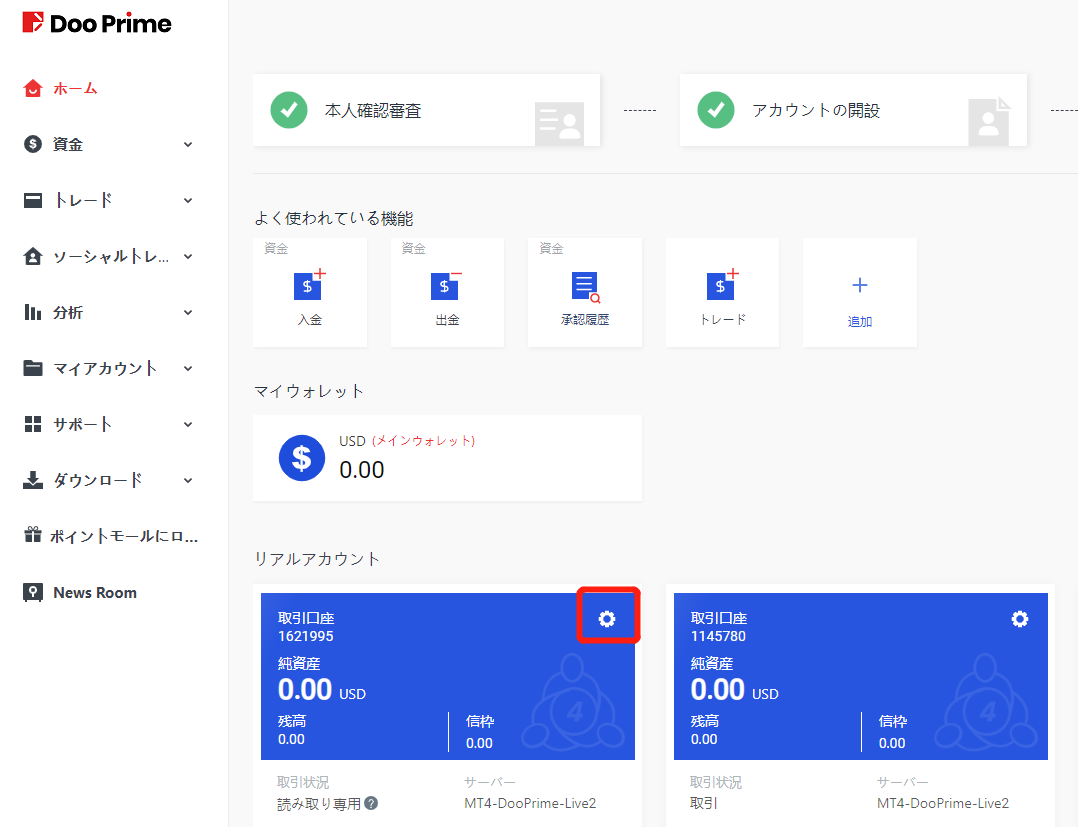Click the document icon in アカウントの開設
1078x827 pixels.
(x=990, y=122)
